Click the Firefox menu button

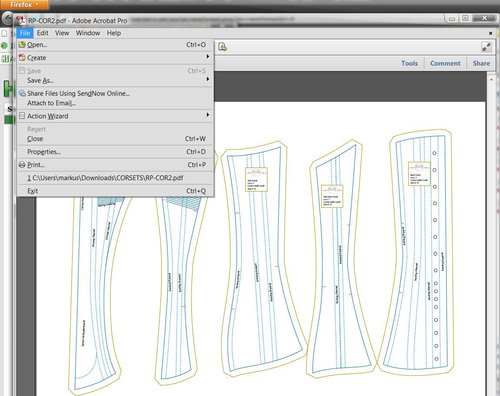click(24, 5)
